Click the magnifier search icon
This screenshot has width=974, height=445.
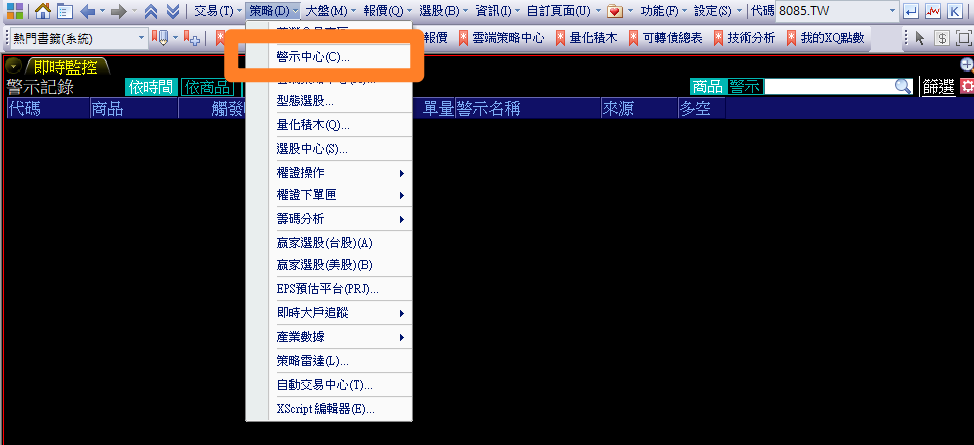(x=903, y=87)
